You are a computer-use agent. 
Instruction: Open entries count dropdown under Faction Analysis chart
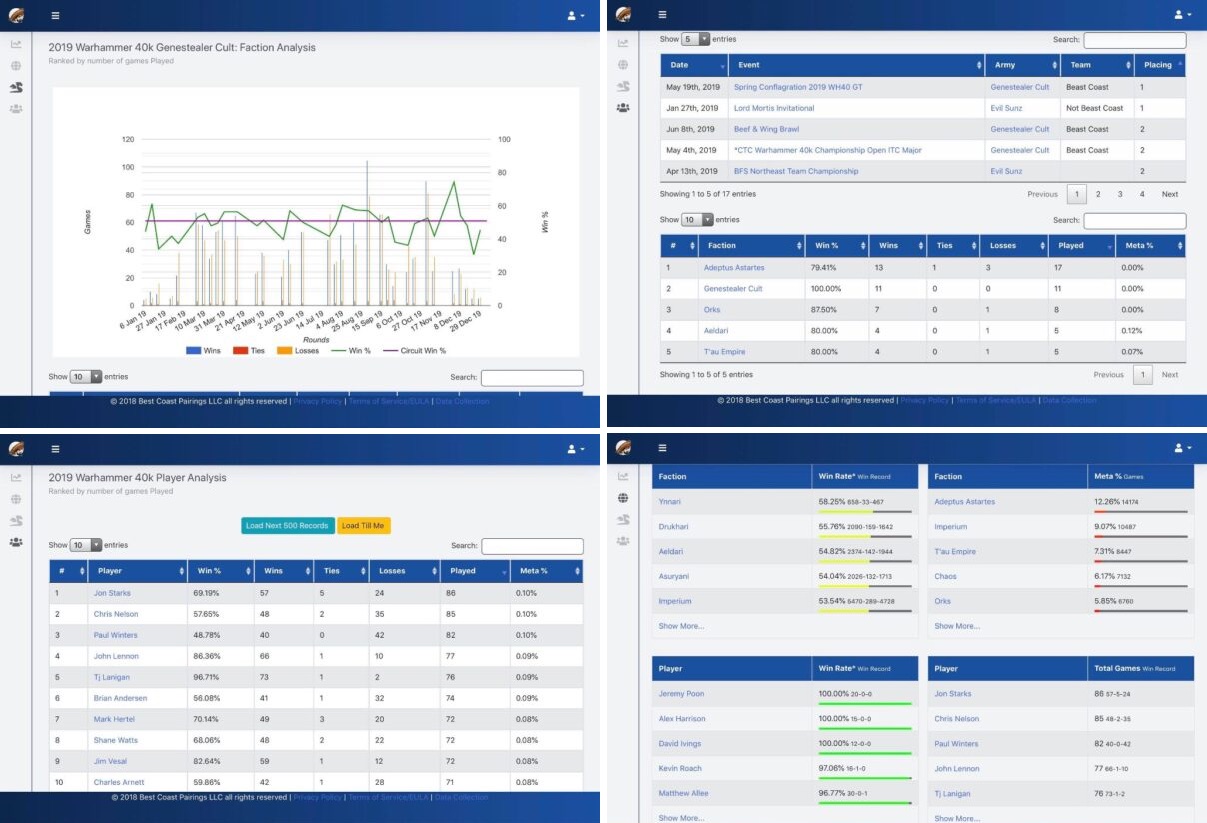tap(86, 377)
